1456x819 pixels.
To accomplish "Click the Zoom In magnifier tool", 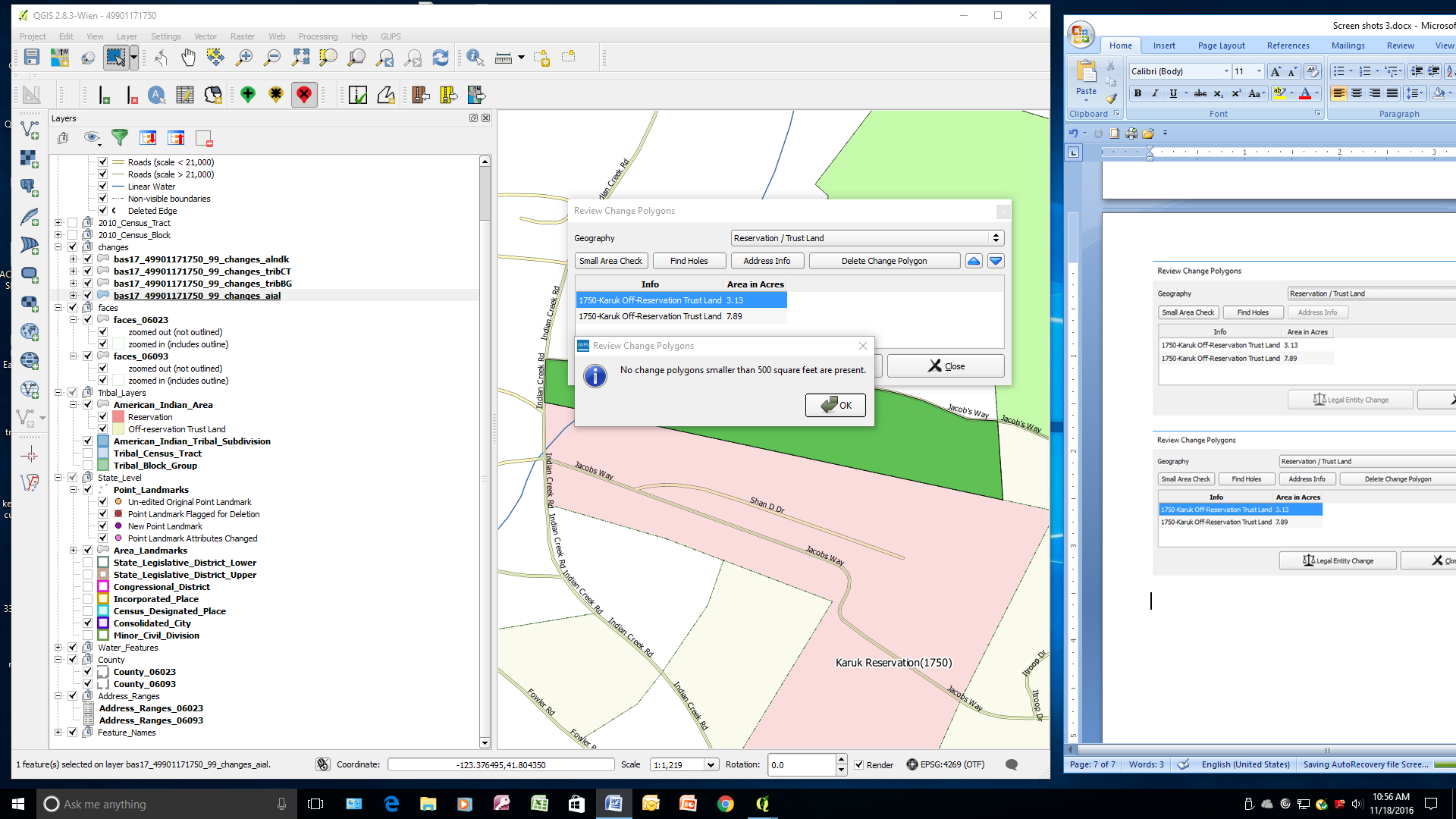I will (244, 58).
